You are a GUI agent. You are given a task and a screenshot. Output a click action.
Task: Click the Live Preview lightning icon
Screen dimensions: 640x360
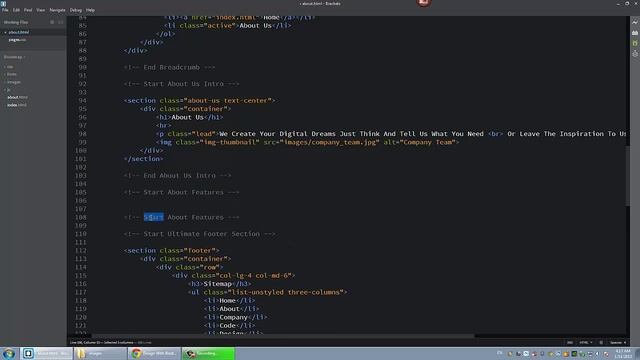click(x=635, y=22)
